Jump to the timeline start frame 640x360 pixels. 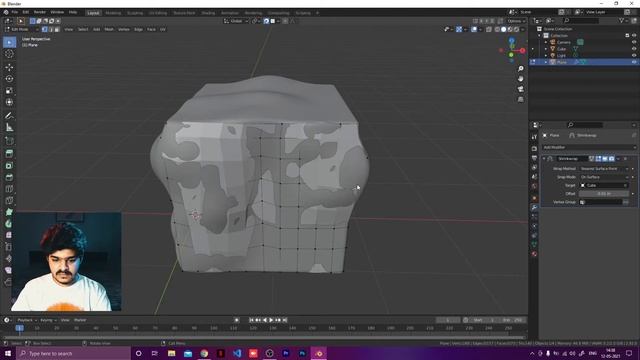click(x=251, y=320)
